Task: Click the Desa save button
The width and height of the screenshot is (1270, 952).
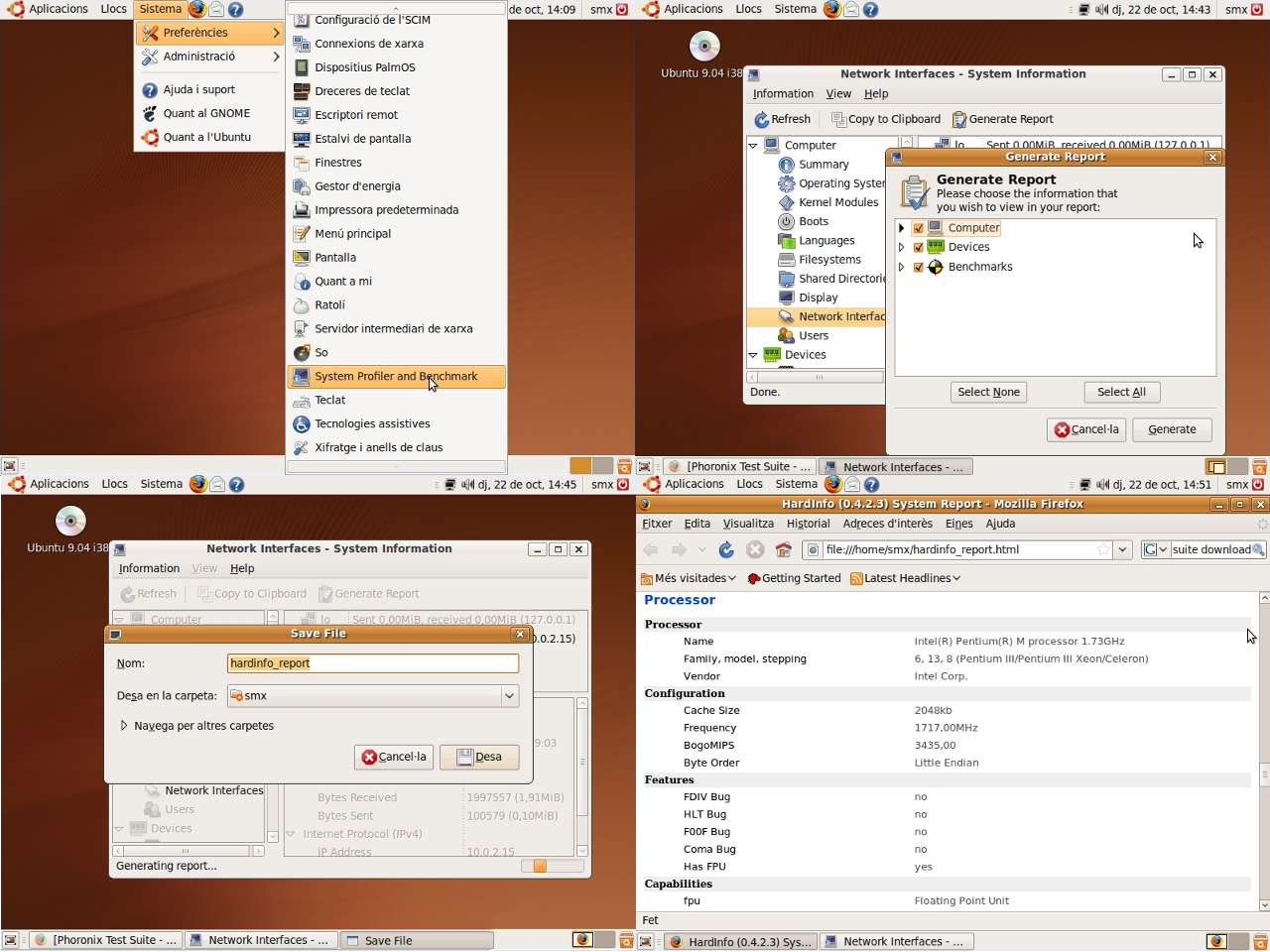Action: 479,757
